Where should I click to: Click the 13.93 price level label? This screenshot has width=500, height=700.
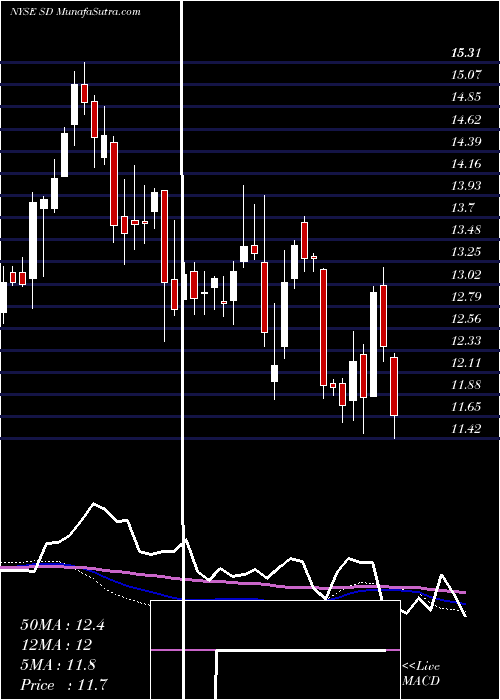click(x=466, y=186)
